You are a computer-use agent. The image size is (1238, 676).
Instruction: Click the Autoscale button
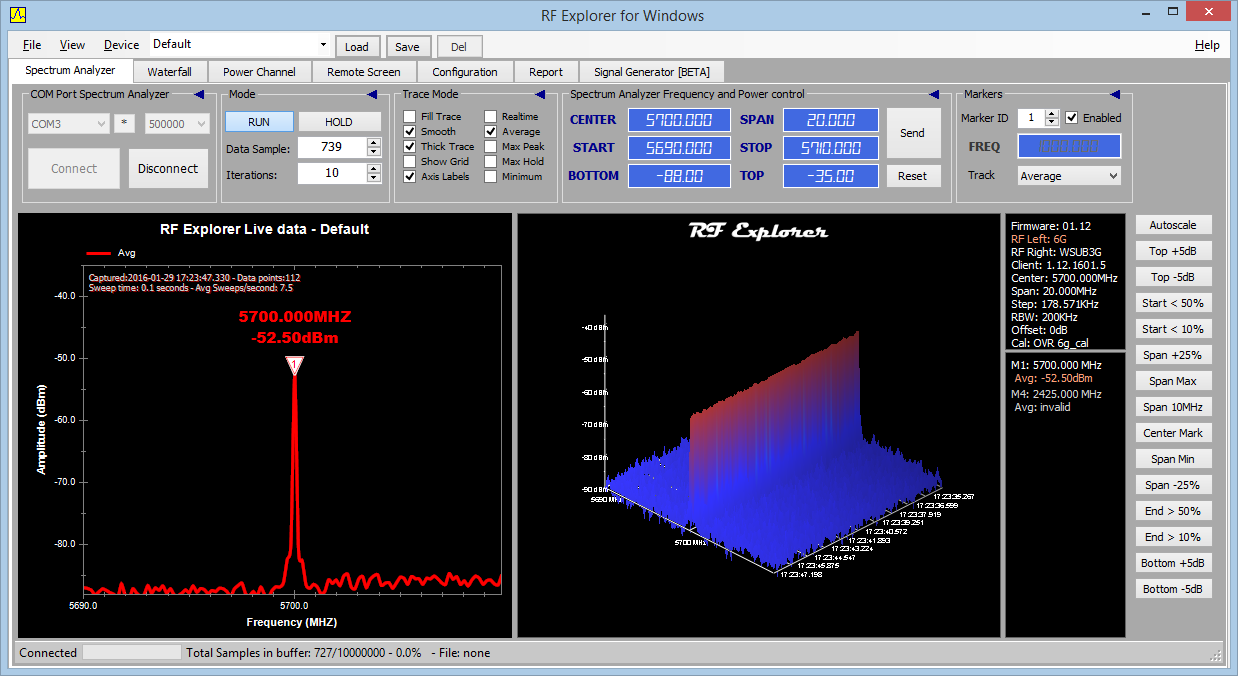pyautogui.click(x=1173, y=225)
